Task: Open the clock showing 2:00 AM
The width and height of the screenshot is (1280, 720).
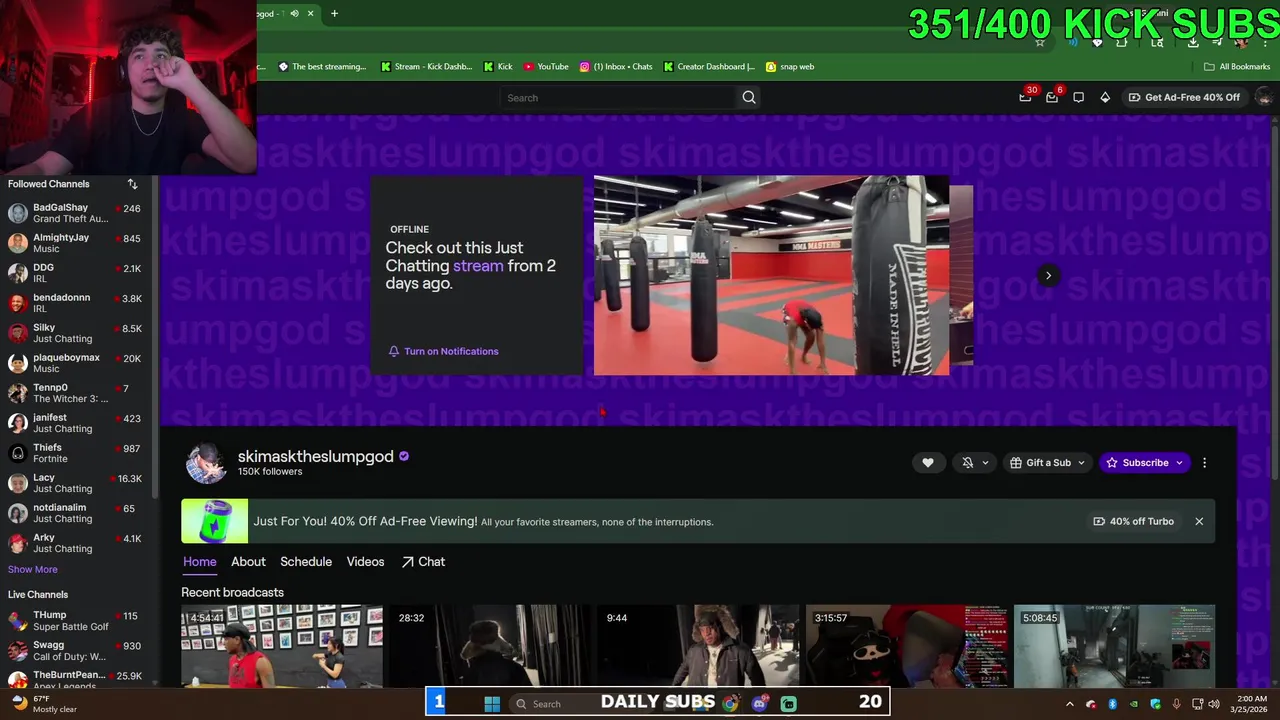Action: click(x=1251, y=704)
